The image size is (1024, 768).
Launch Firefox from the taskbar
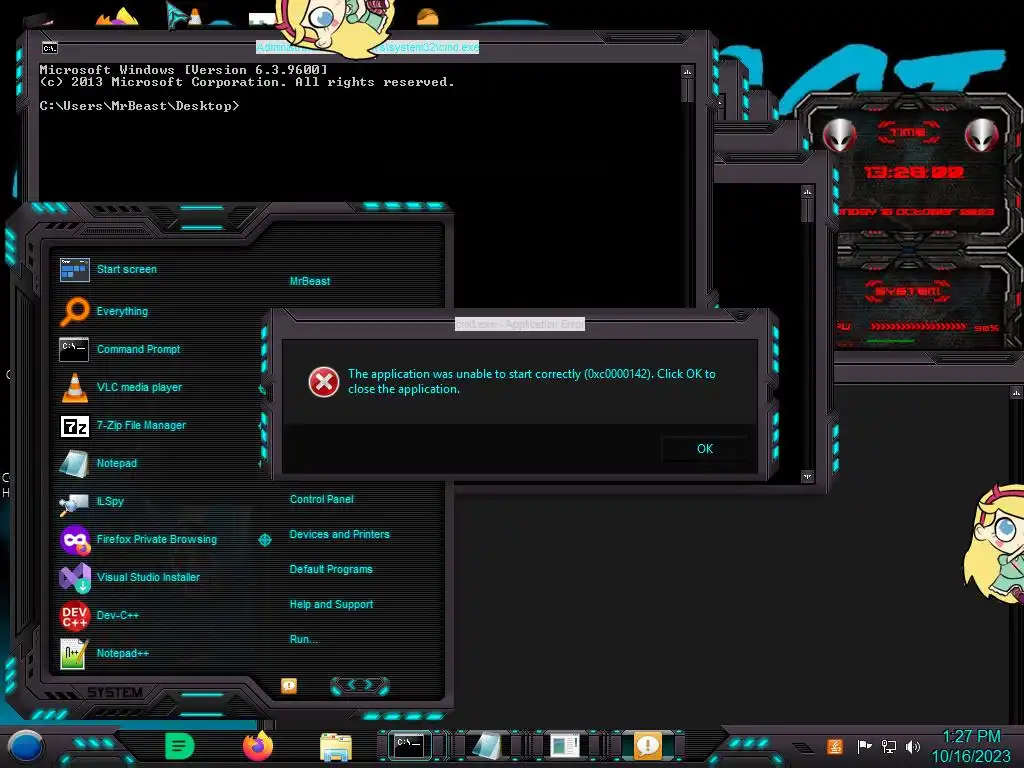click(x=258, y=746)
